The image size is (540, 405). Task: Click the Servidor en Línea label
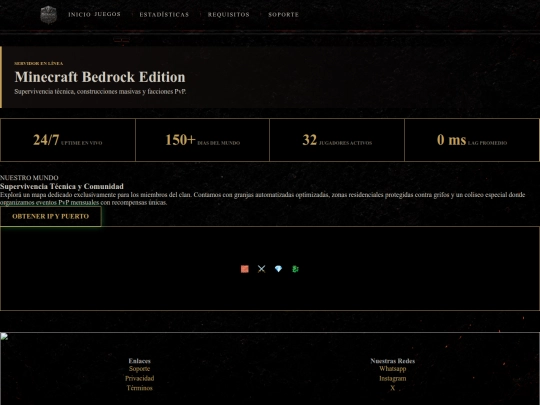(x=39, y=63)
